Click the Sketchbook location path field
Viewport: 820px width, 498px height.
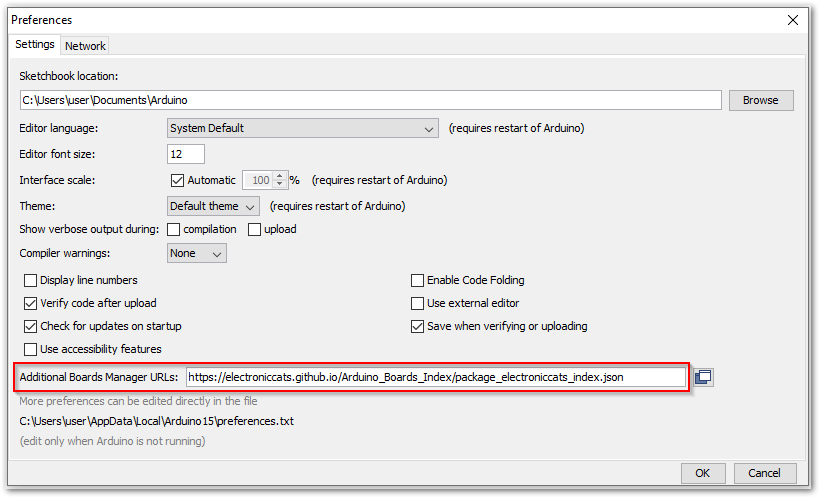(371, 100)
